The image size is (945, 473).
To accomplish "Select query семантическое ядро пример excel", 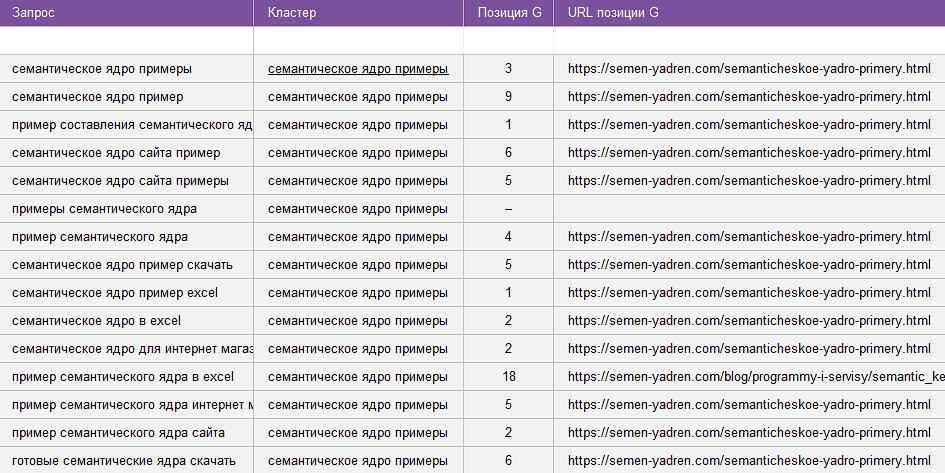I will coord(115,293).
